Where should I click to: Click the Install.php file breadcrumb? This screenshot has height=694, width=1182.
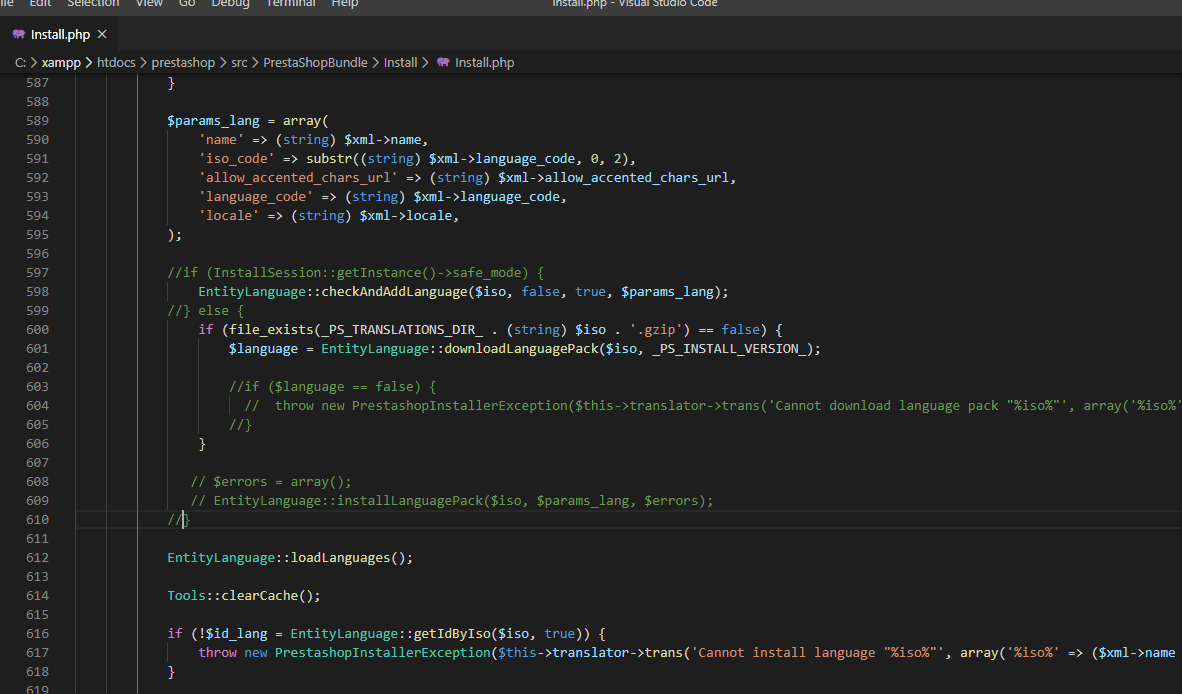[x=484, y=62]
